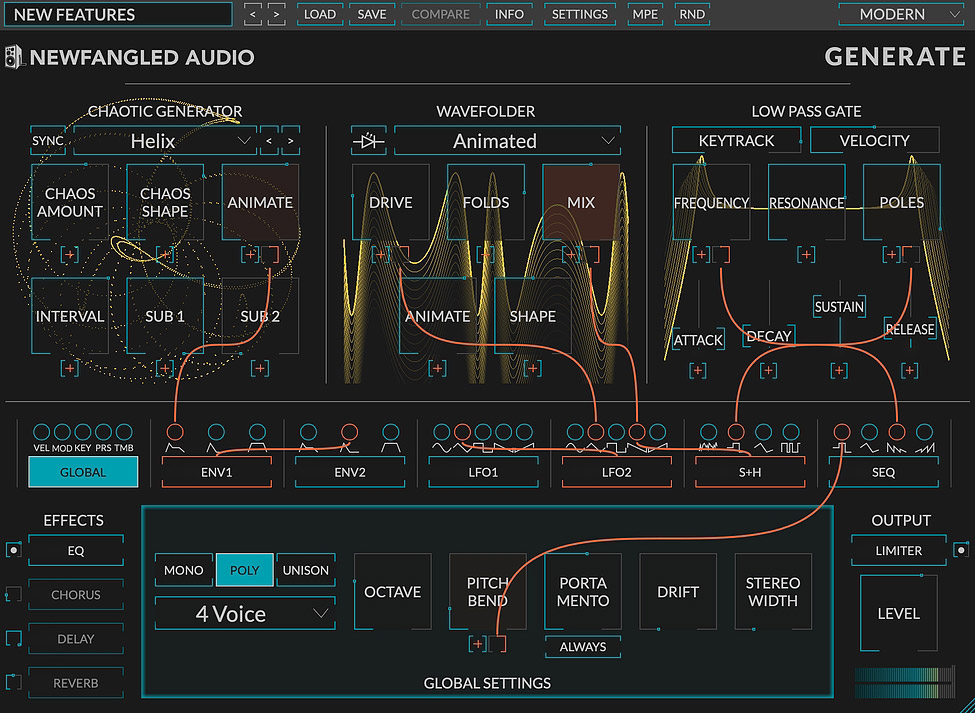Click the SAVE preset button
Image resolution: width=975 pixels, height=713 pixels.
[x=371, y=14]
